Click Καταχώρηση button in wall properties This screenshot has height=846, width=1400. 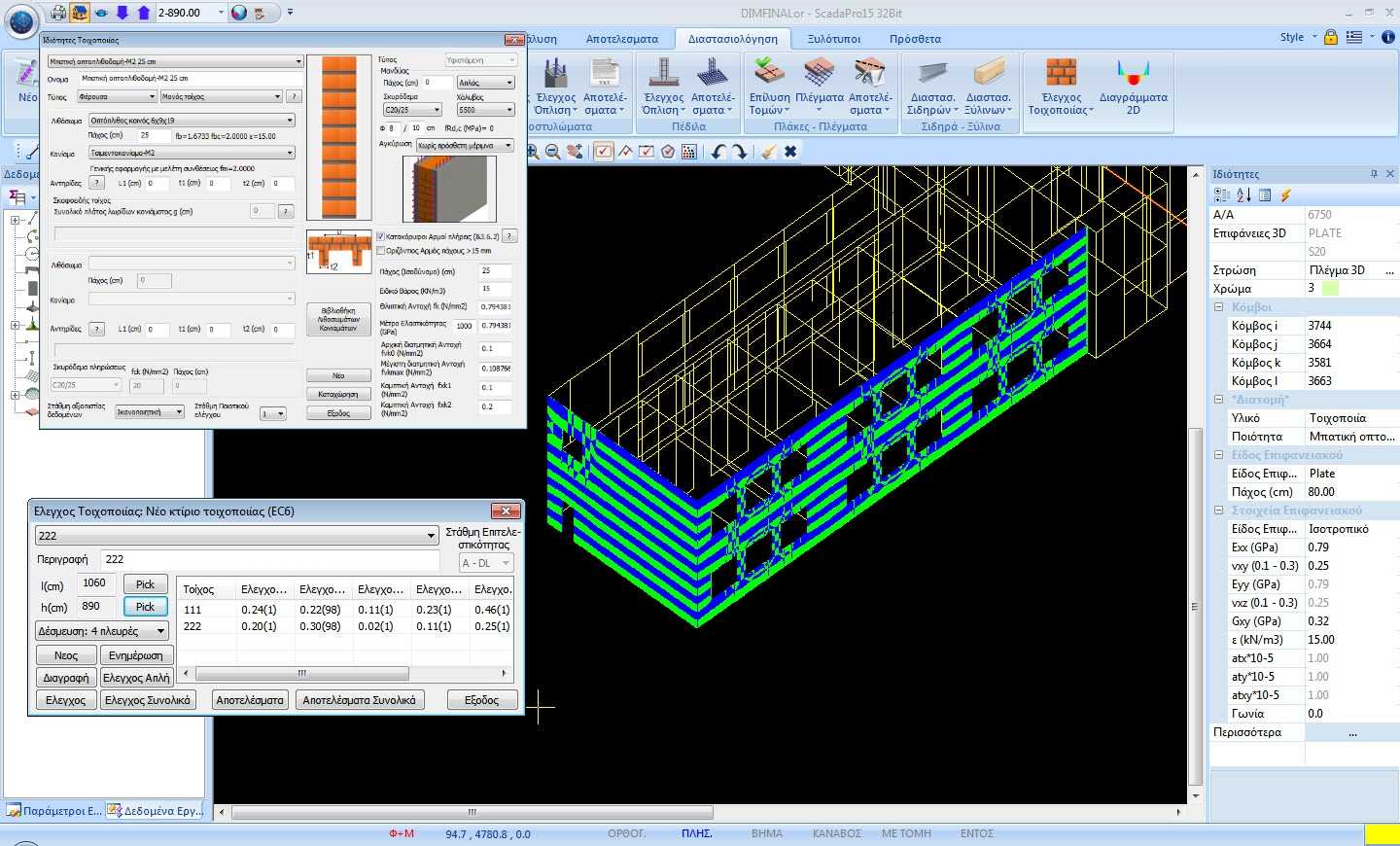pos(338,394)
